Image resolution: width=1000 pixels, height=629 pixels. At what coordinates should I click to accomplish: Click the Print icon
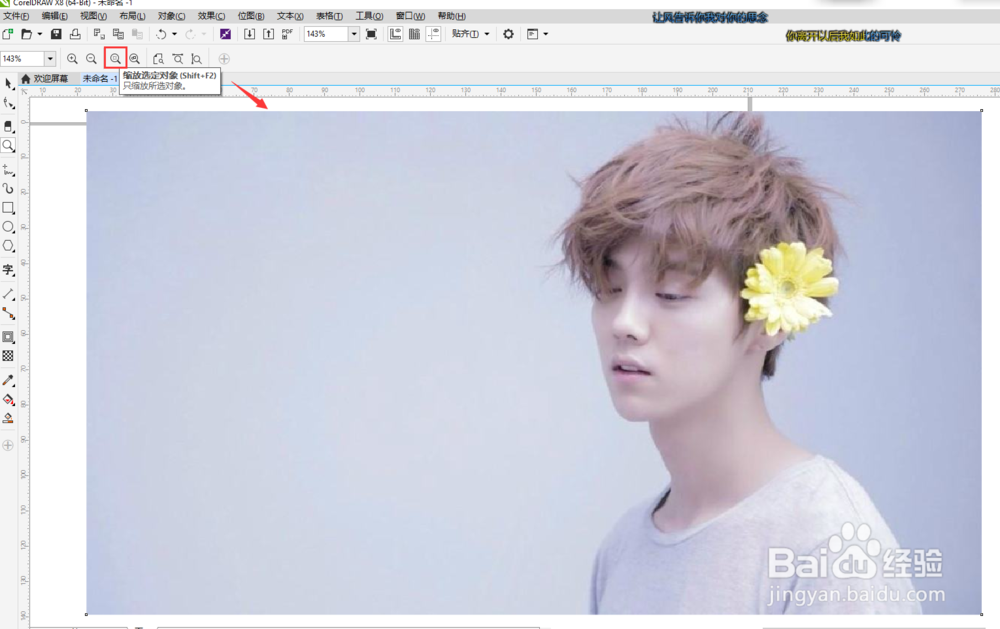tap(75, 34)
